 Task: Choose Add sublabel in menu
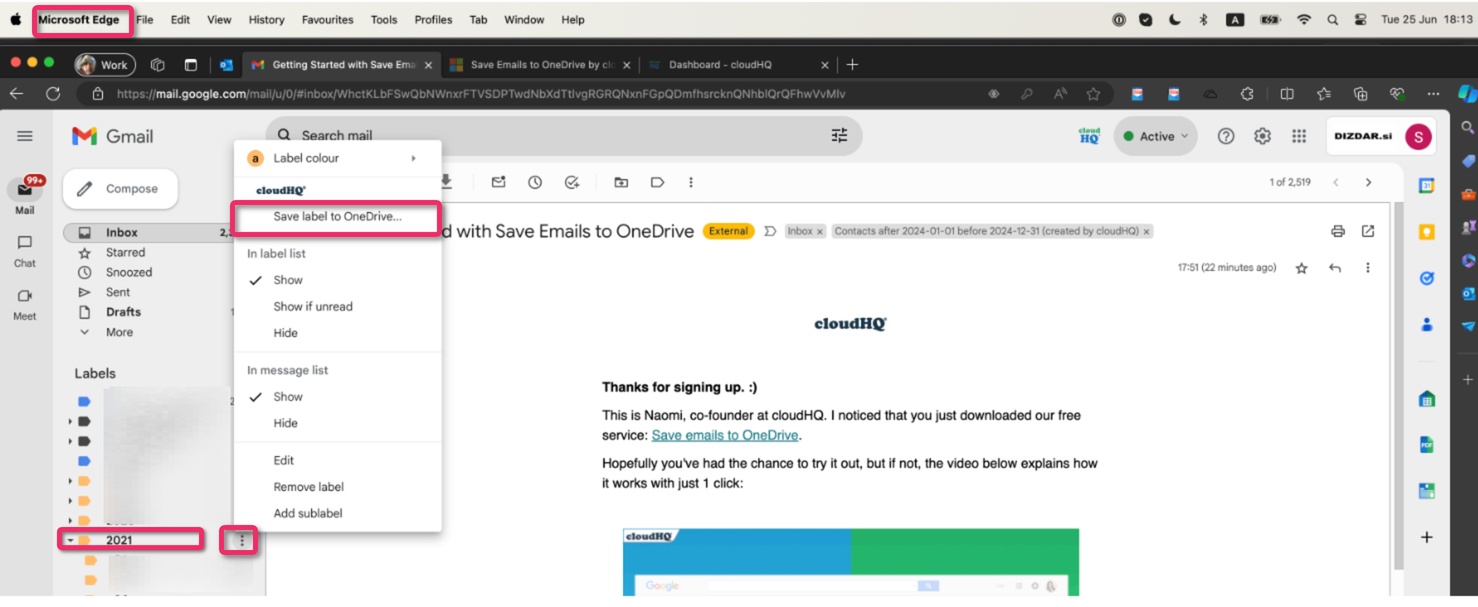click(x=338, y=513)
